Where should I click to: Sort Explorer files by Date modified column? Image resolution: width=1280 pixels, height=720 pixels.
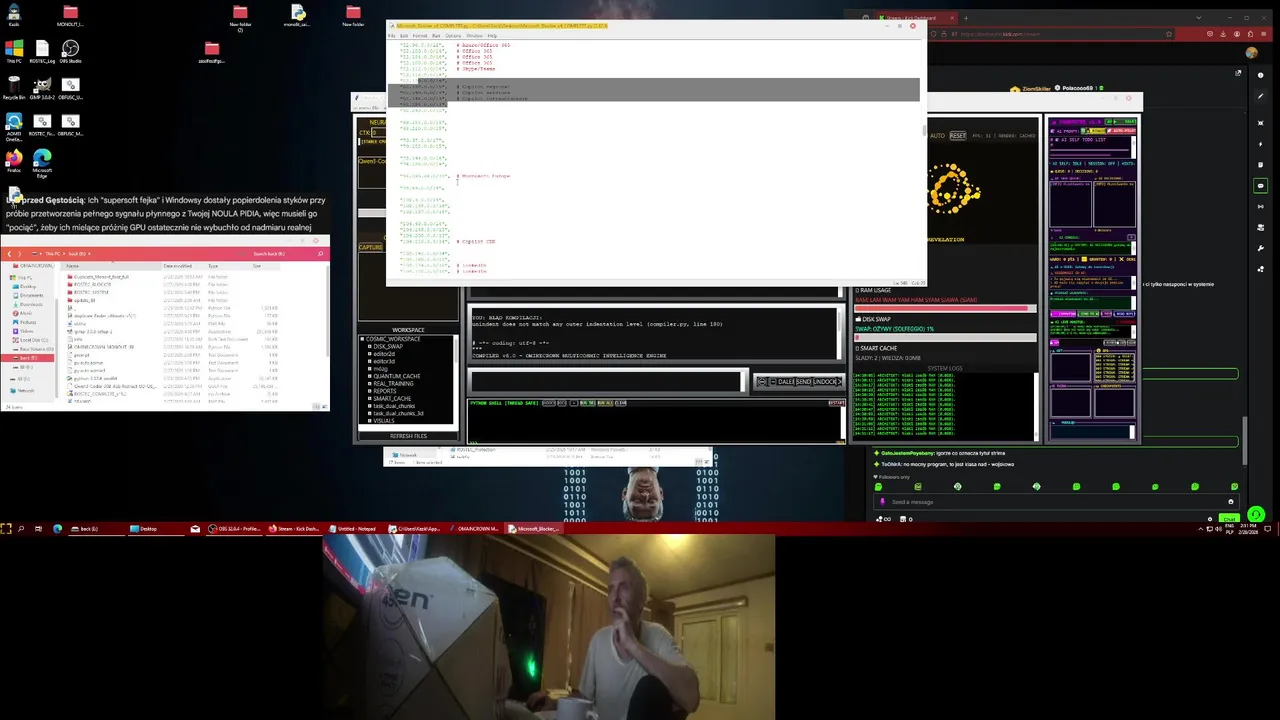pos(183,266)
